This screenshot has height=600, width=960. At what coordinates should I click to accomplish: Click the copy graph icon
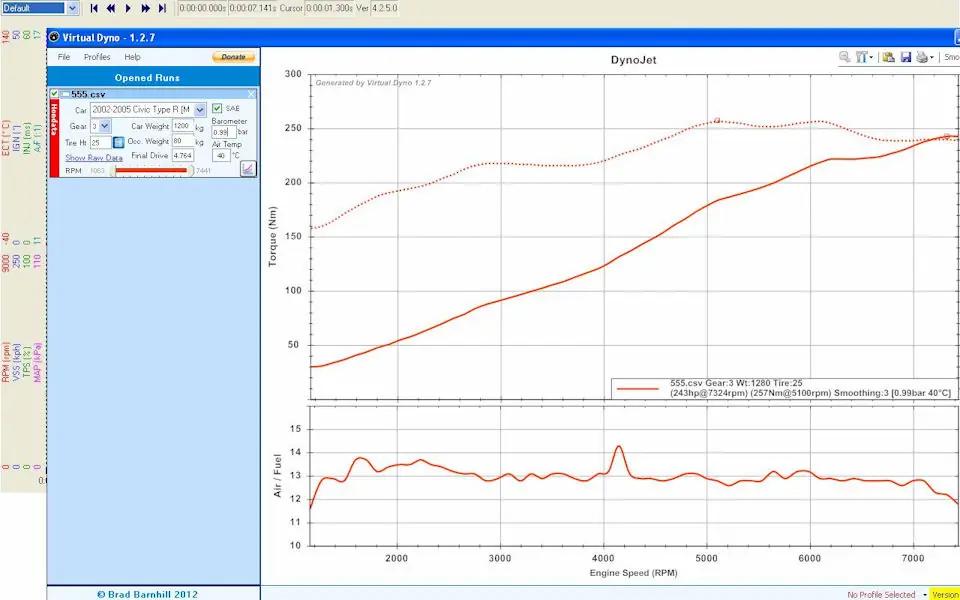pos(888,57)
